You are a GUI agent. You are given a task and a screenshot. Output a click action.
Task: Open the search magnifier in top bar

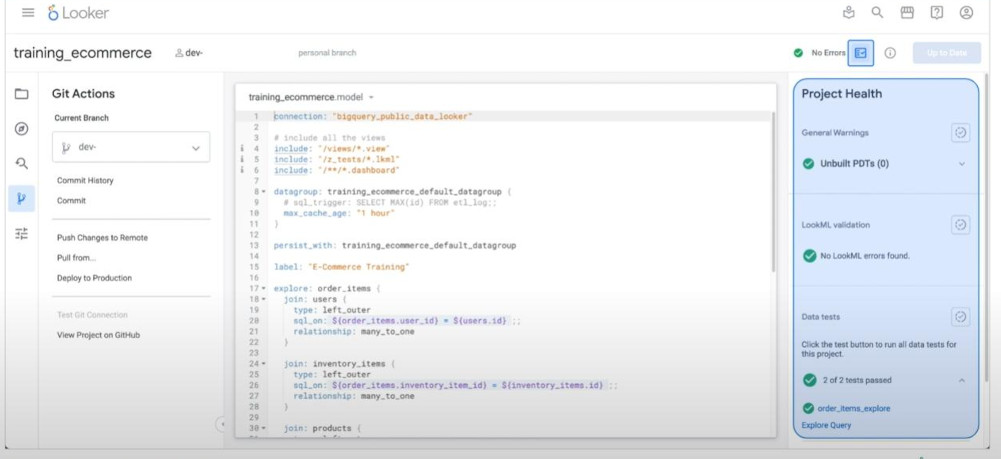point(877,12)
